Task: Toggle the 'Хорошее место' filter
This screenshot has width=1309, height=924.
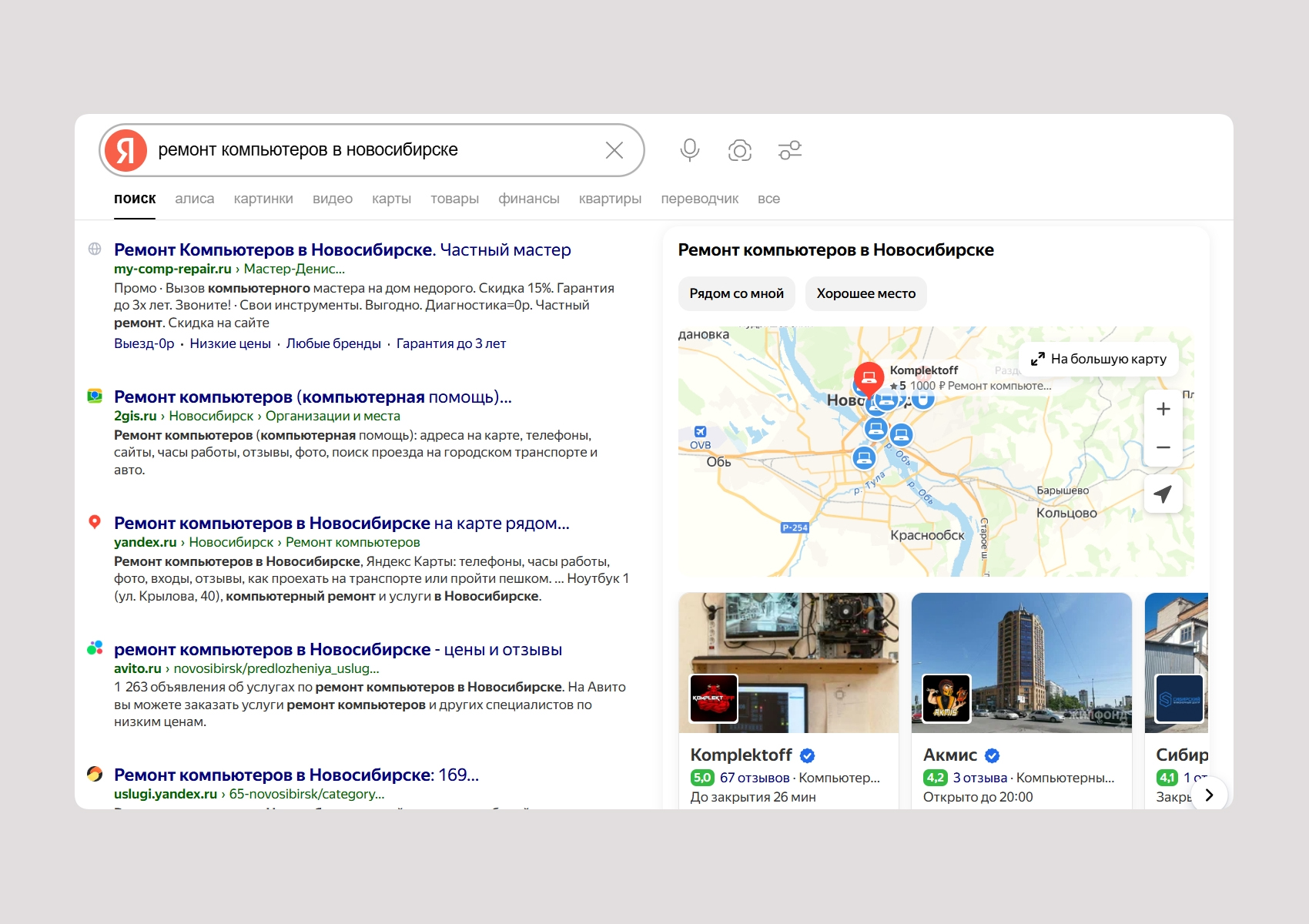Action: click(865, 293)
